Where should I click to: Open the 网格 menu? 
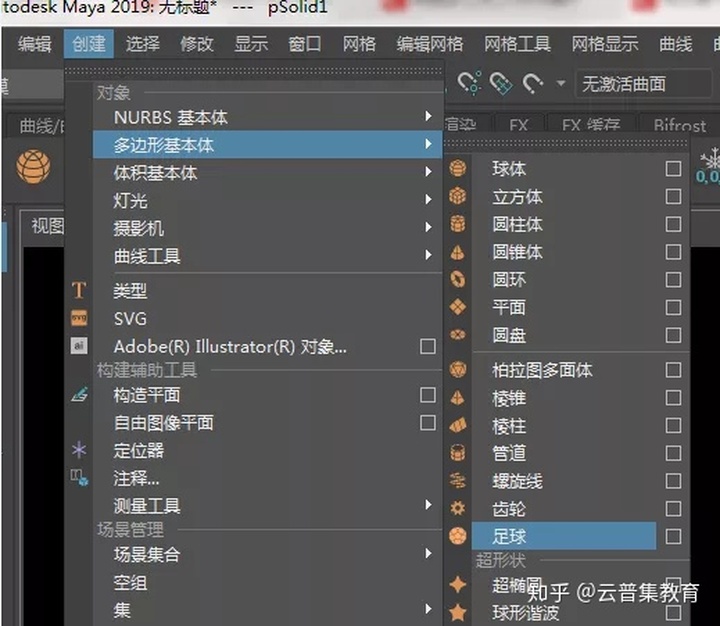click(359, 44)
